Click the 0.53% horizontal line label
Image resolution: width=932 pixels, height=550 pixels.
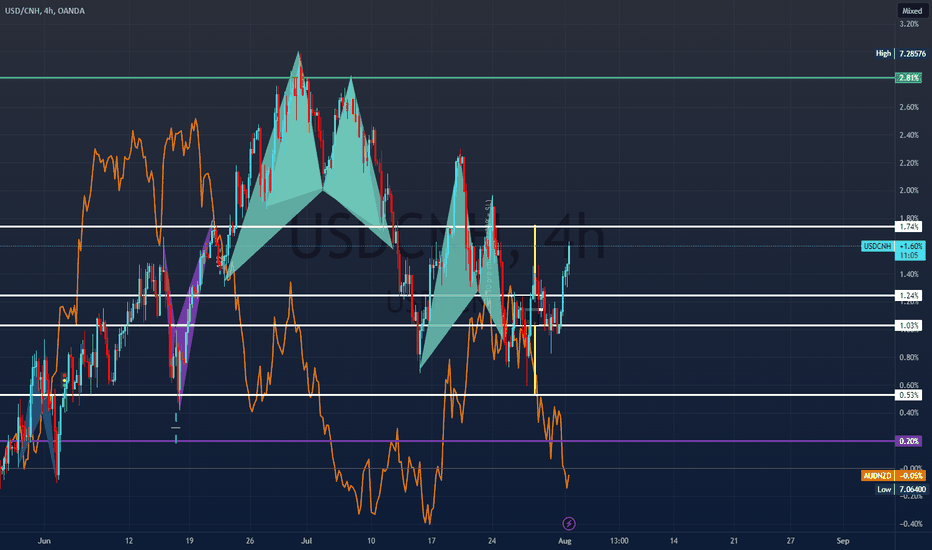909,395
